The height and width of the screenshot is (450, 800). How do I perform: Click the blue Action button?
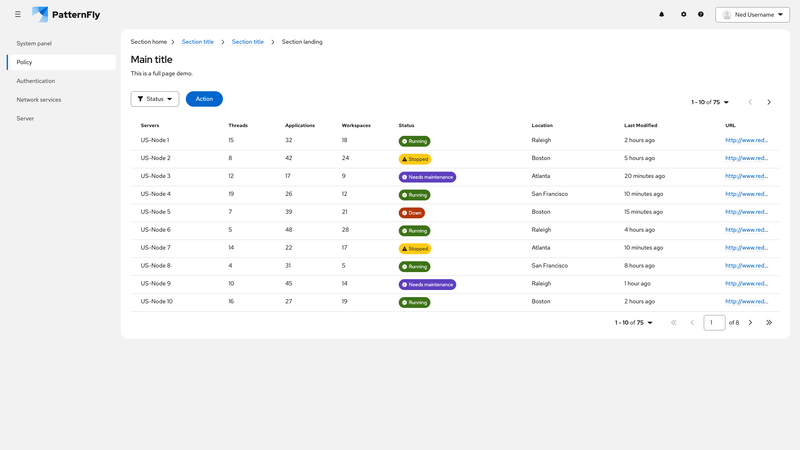click(204, 99)
